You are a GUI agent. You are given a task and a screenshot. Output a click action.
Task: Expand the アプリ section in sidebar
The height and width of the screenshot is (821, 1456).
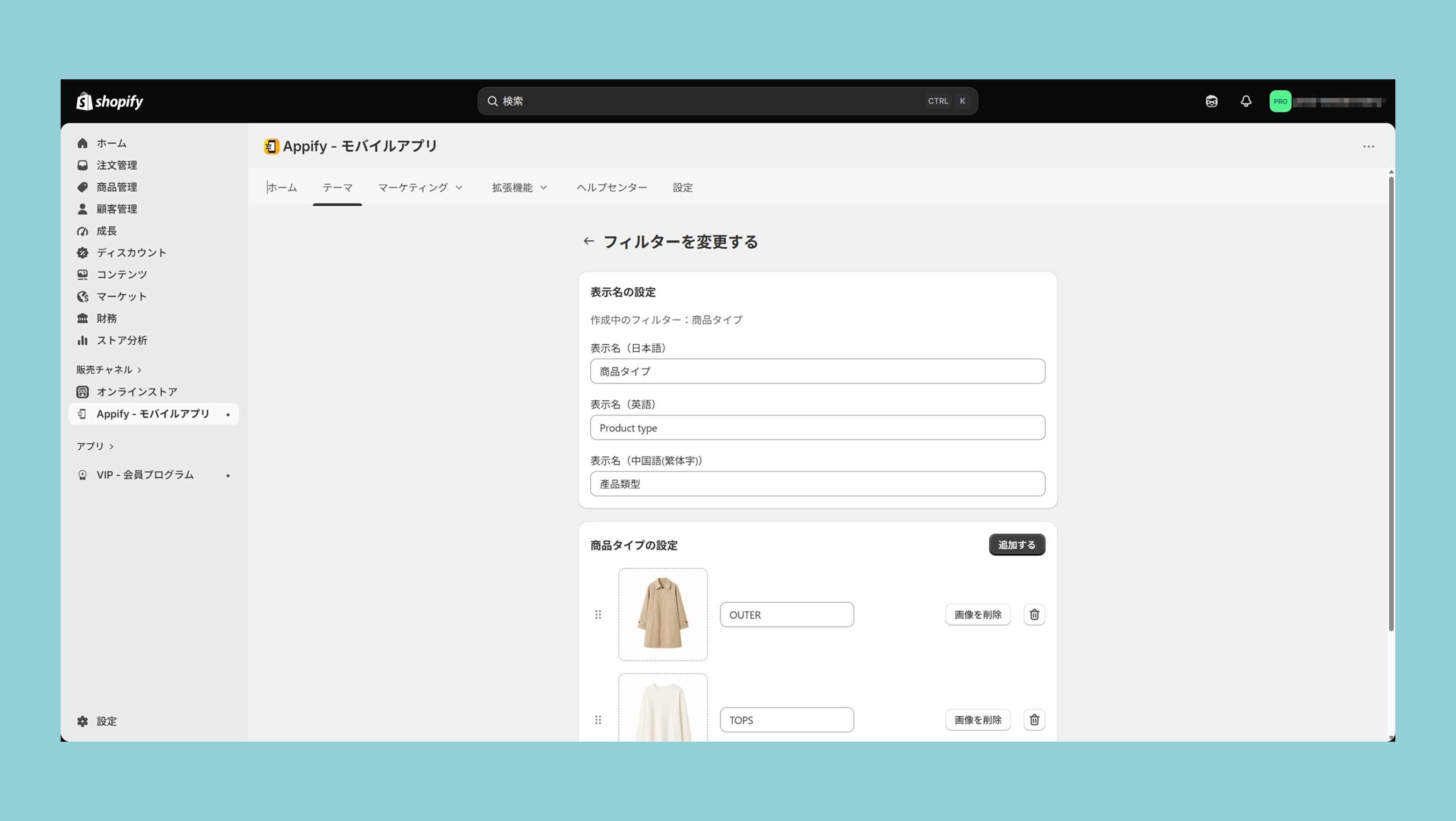(95, 446)
